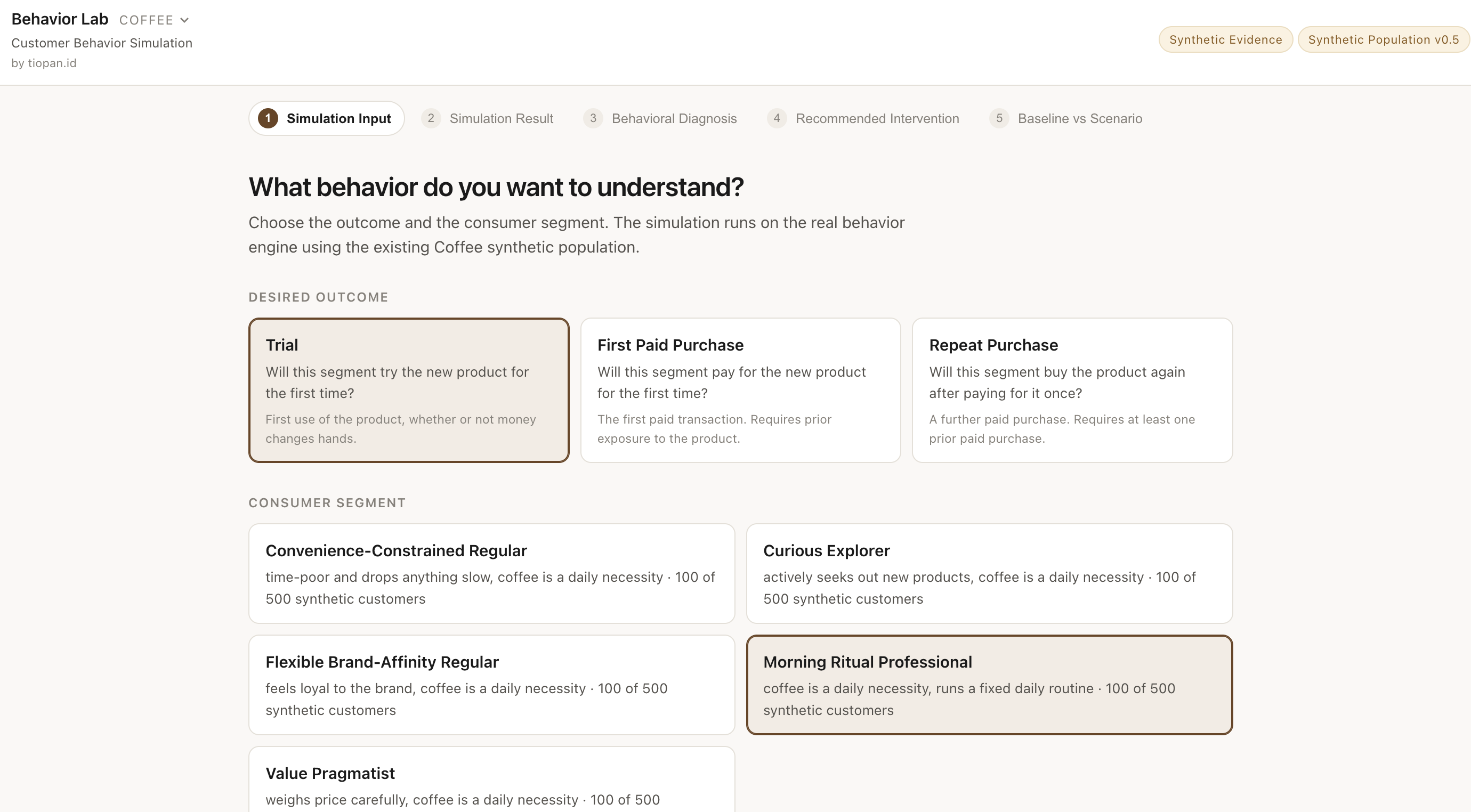This screenshot has height=812, width=1471.
Task: Click the chevron next to COFFEE
Action: 184,20
